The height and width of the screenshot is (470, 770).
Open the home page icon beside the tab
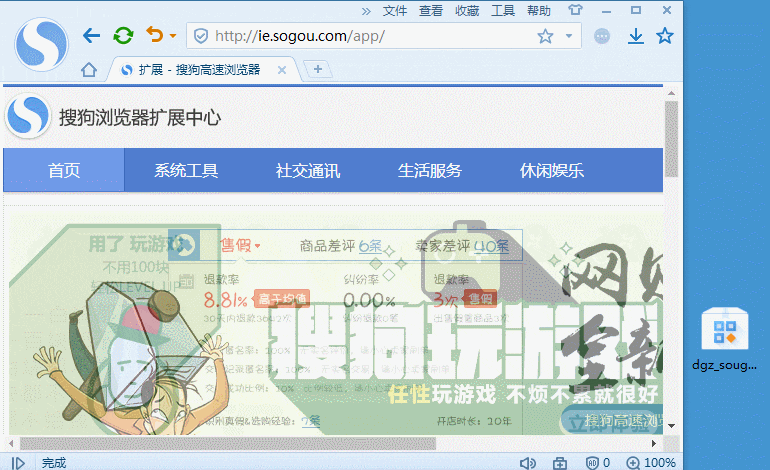click(x=89, y=70)
